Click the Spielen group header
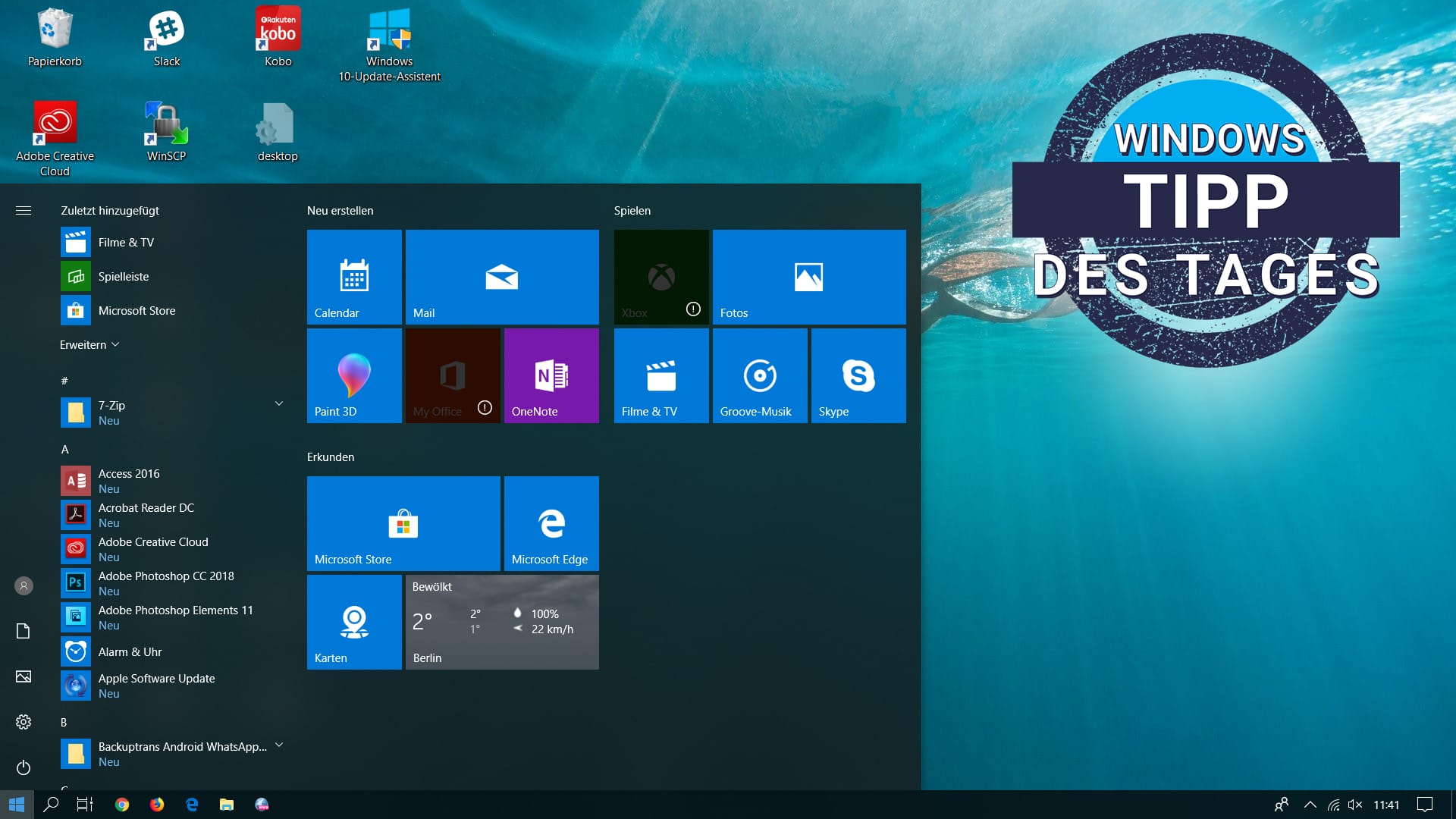Viewport: 1456px width, 819px height. pos(632,211)
